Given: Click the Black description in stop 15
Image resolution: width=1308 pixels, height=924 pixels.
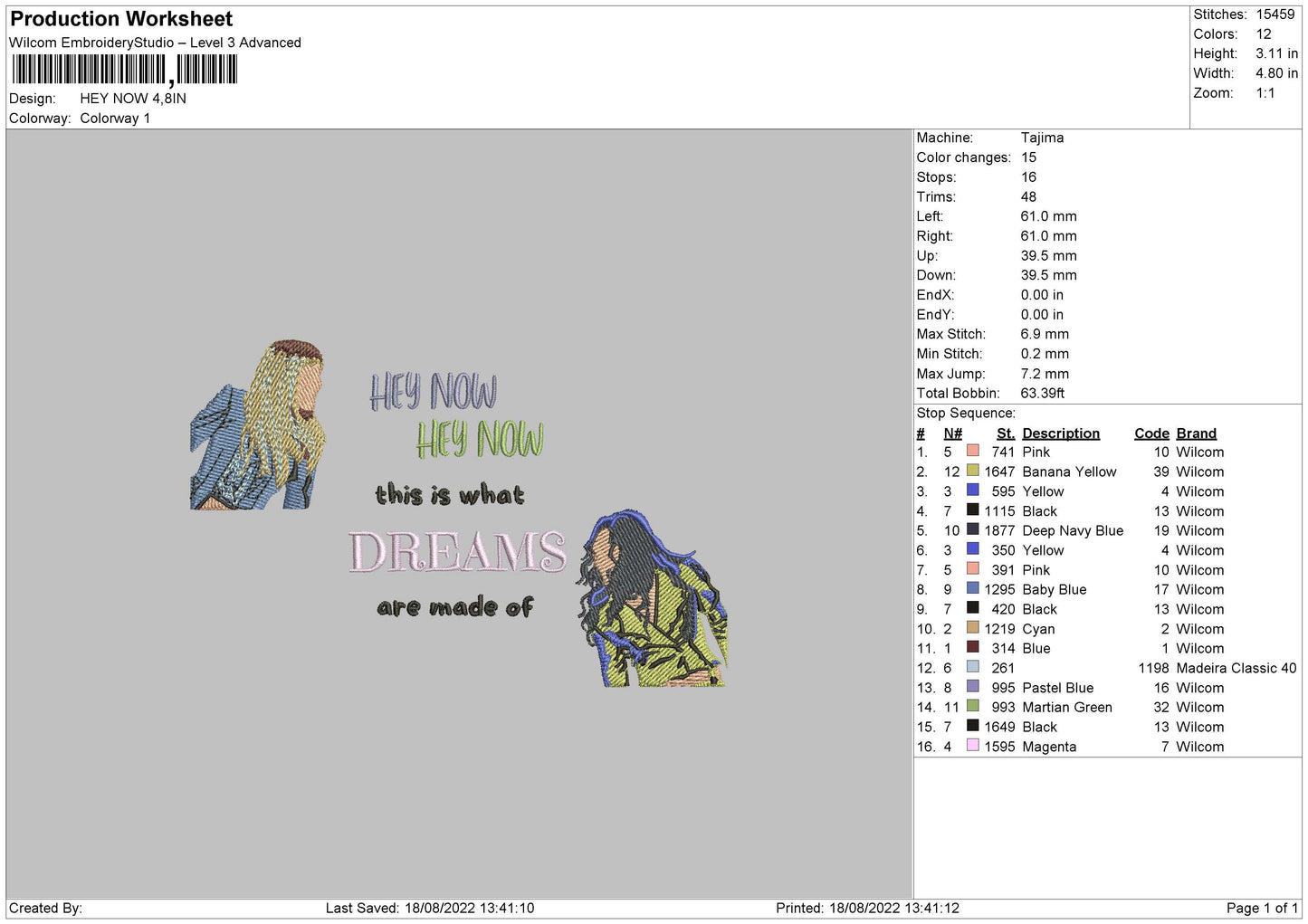Looking at the screenshot, I should point(1039,727).
